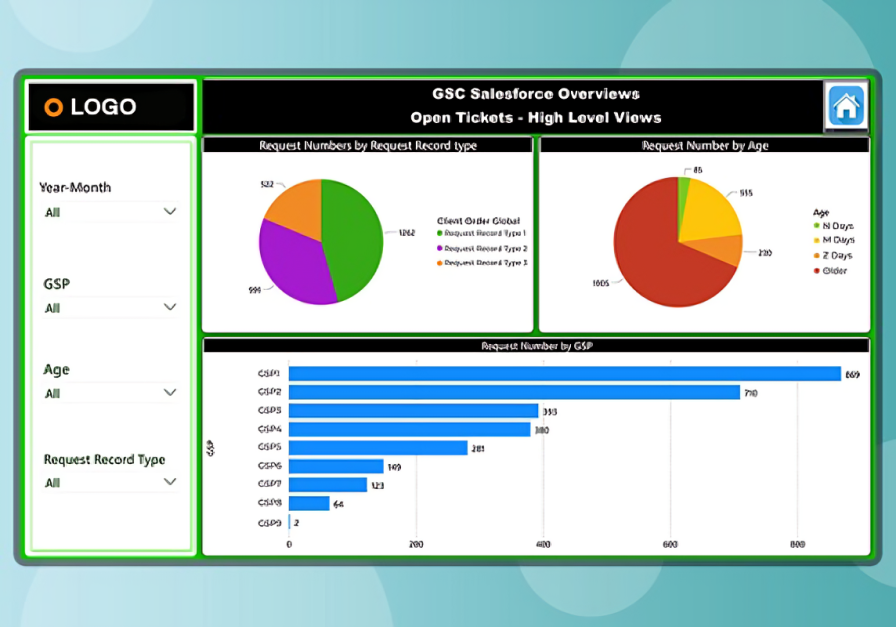896x627 pixels.
Task: Select the green slice in record type pie
Action: point(355,240)
